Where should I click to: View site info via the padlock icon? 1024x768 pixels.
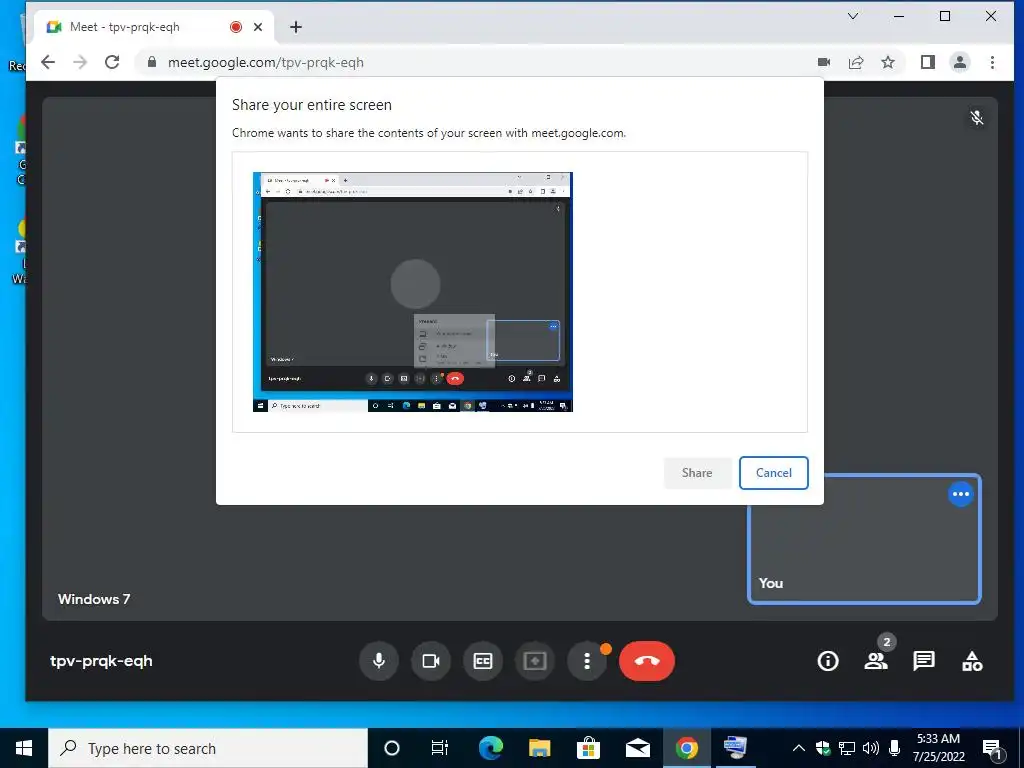click(x=152, y=62)
